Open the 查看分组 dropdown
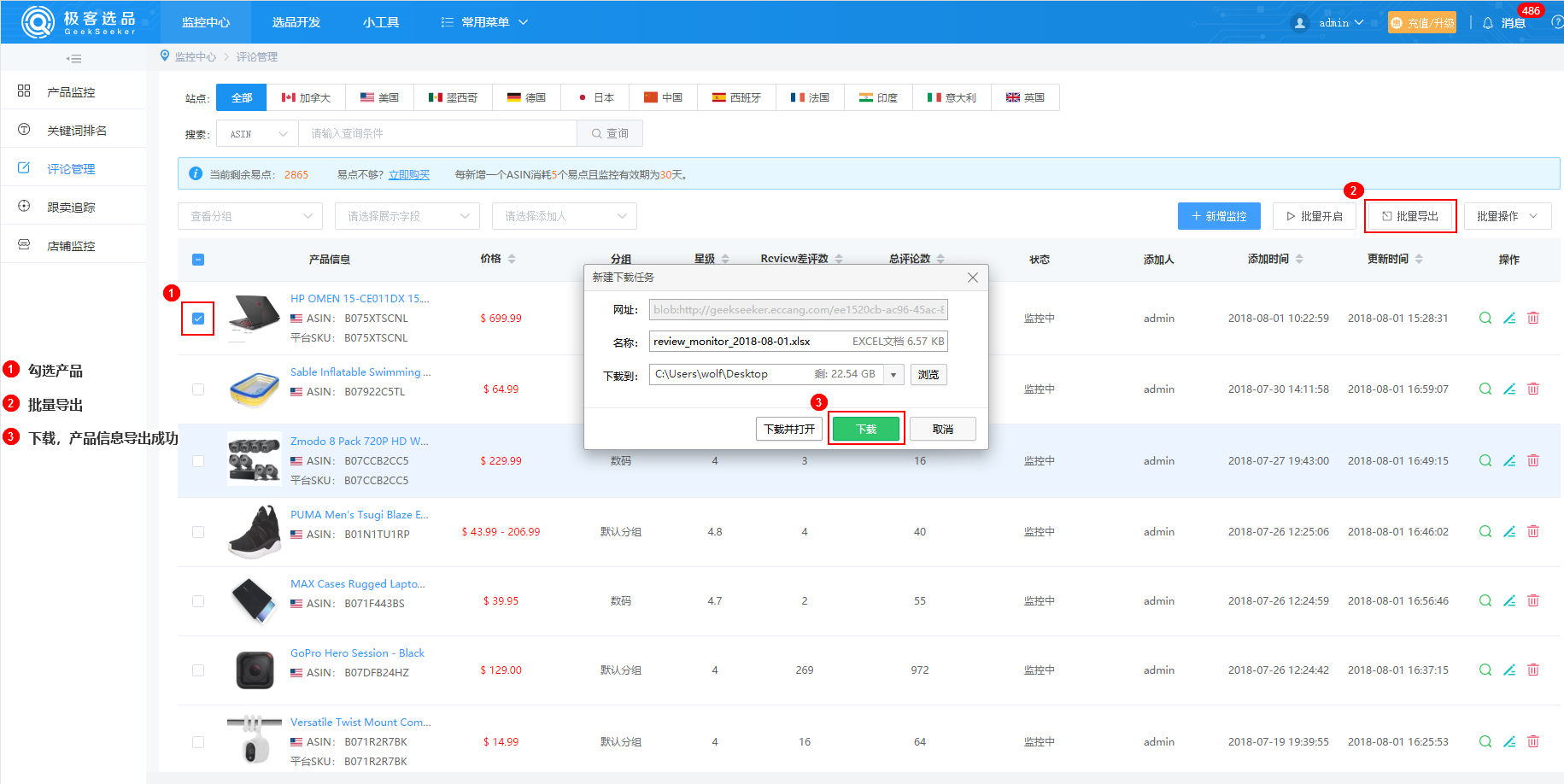Screen dimensions: 1564x784 [250, 216]
